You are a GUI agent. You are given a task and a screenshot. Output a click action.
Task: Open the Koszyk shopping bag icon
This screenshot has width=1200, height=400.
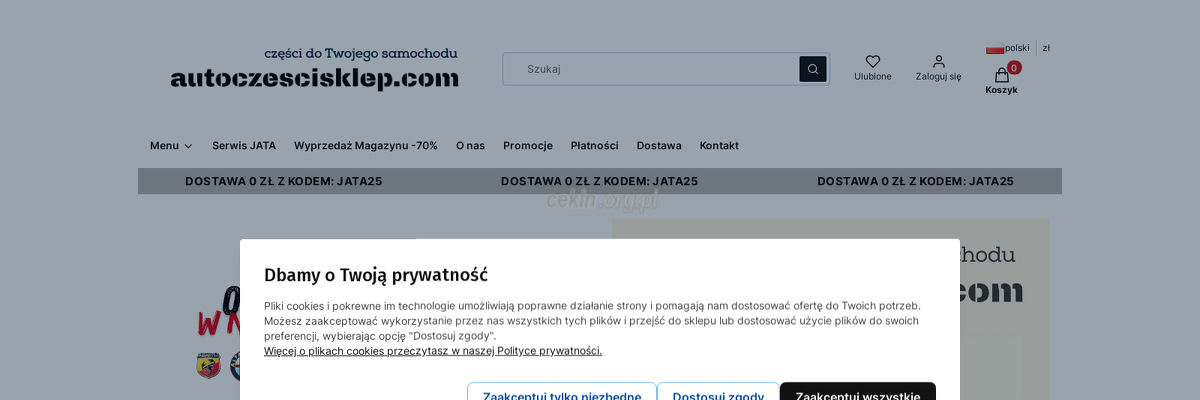(x=1001, y=75)
